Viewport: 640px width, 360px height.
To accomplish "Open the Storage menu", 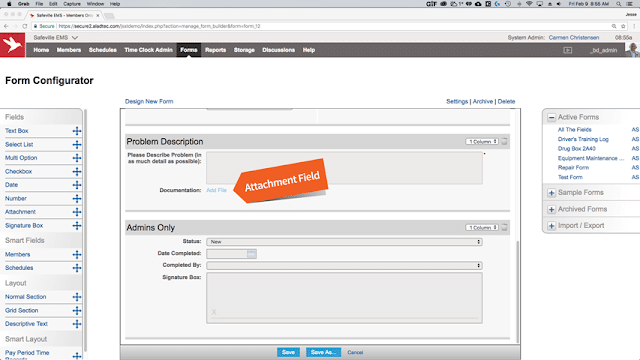I will click(x=244, y=50).
